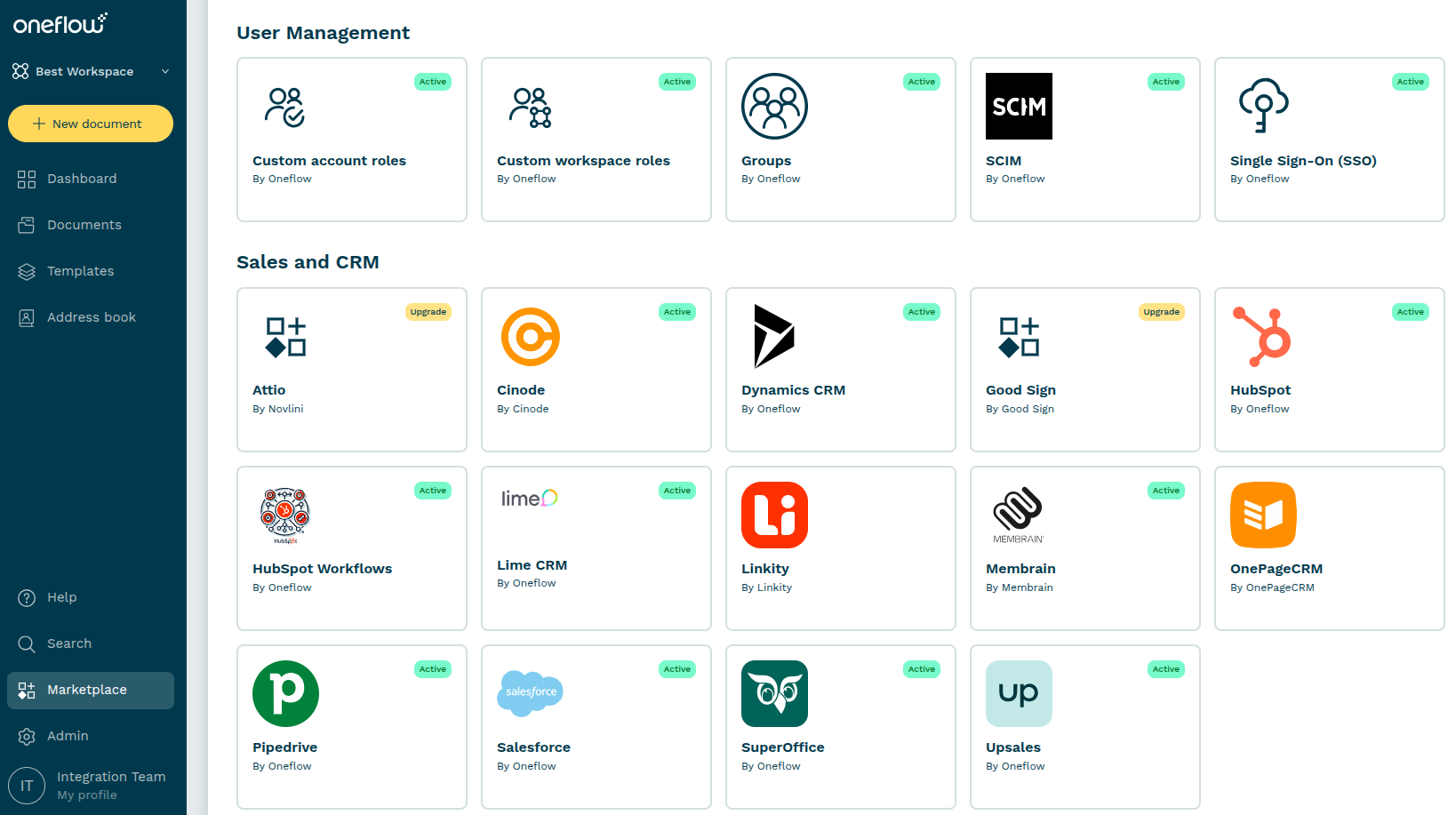Viewport: 1456px width, 815px height.
Task: Click the 'By Linkity' text
Action: (x=767, y=587)
